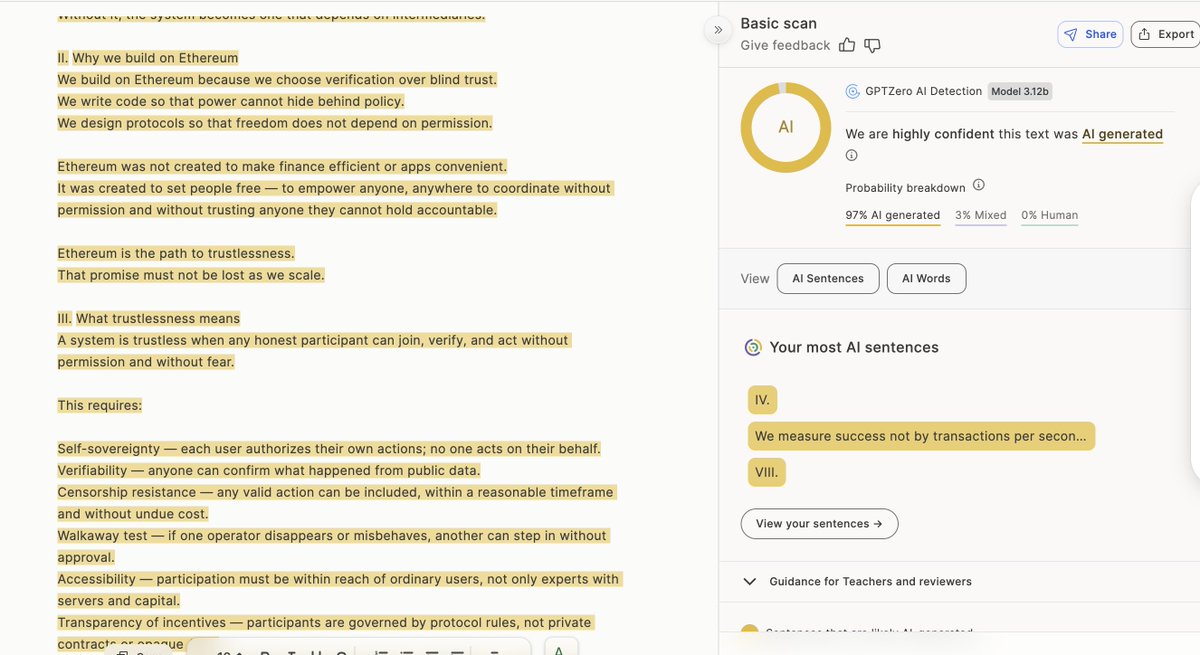This screenshot has width=1200, height=655.
Task: Select the 3% Mixed breakdown
Action: tap(980, 215)
